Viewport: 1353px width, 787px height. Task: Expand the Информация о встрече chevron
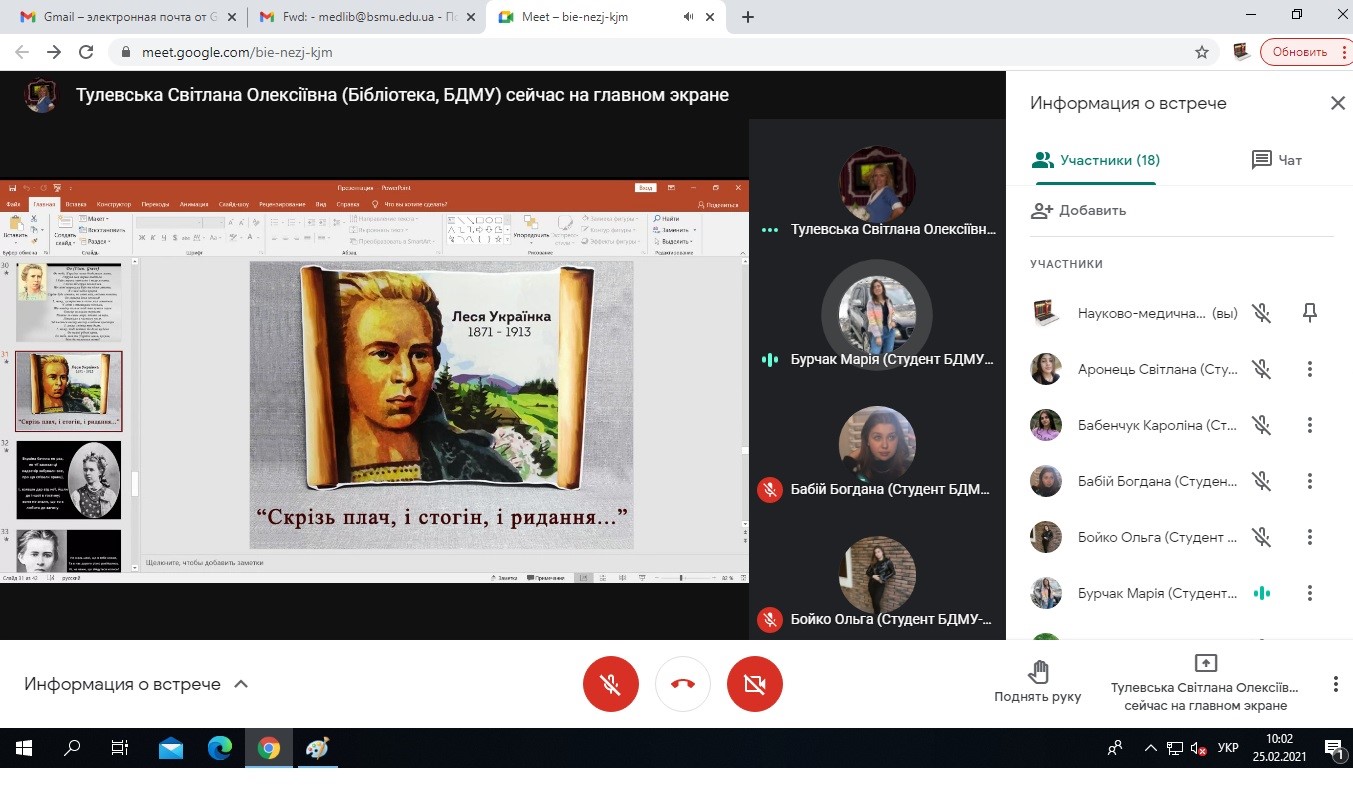pos(240,684)
